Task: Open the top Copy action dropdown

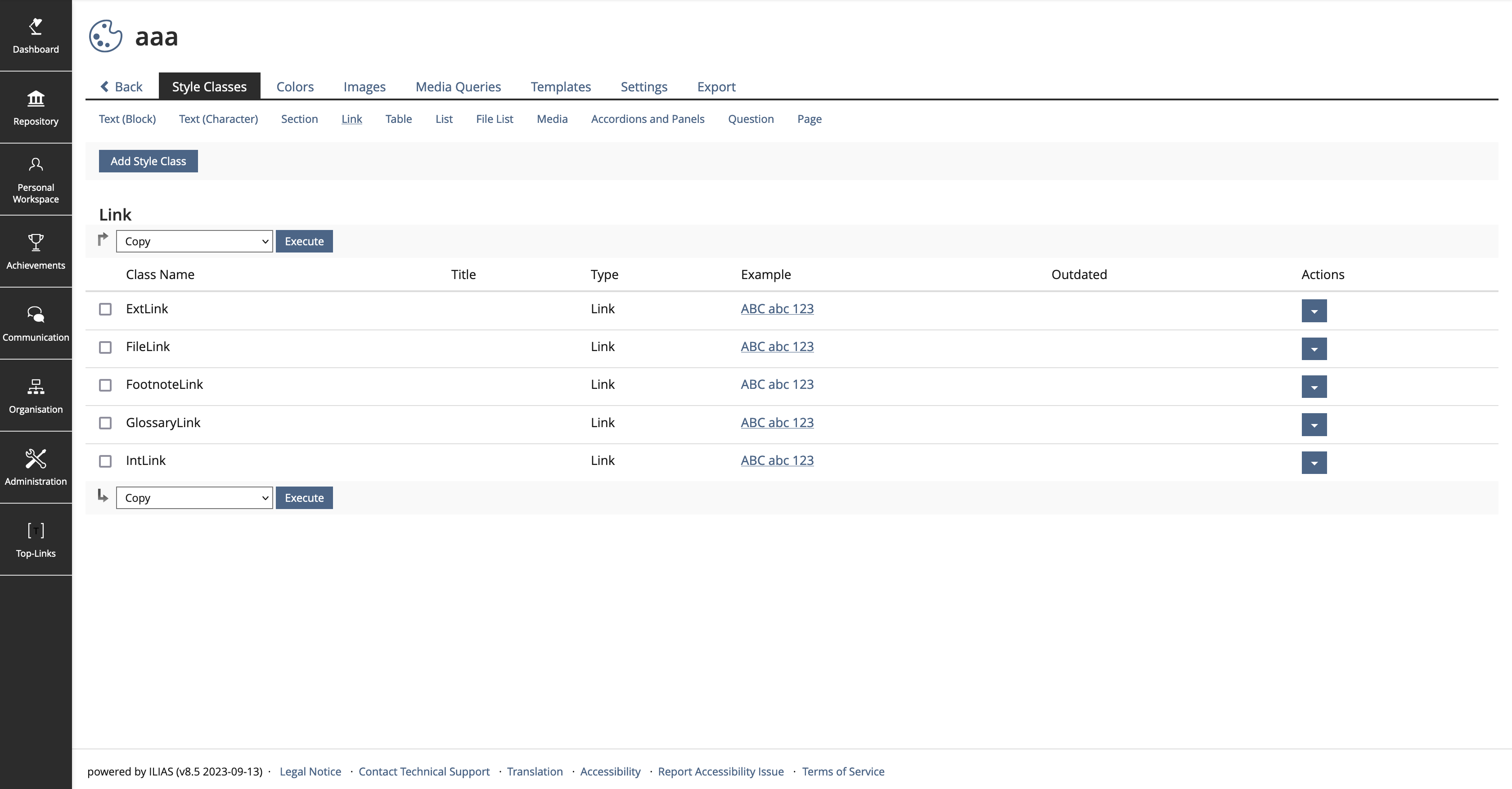Action: pos(194,241)
